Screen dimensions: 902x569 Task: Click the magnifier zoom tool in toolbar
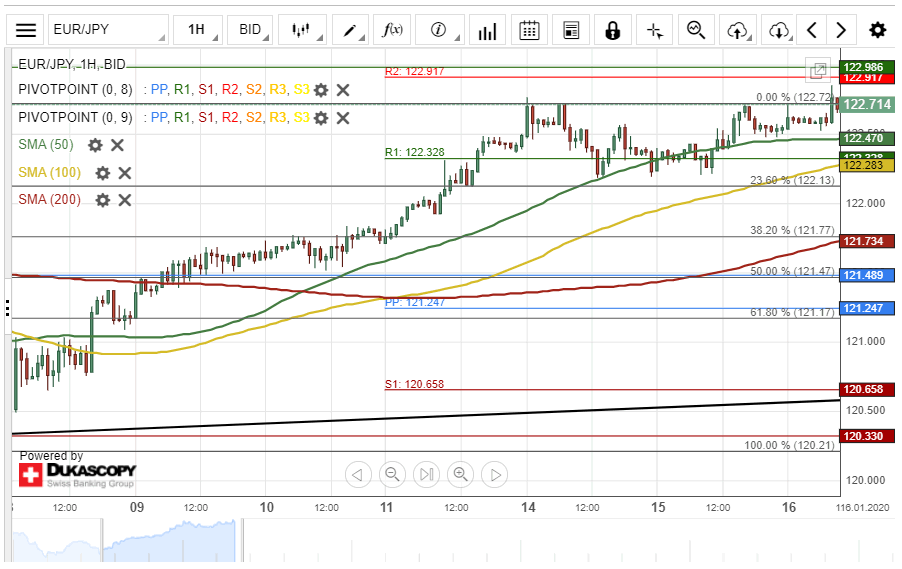click(x=696, y=30)
